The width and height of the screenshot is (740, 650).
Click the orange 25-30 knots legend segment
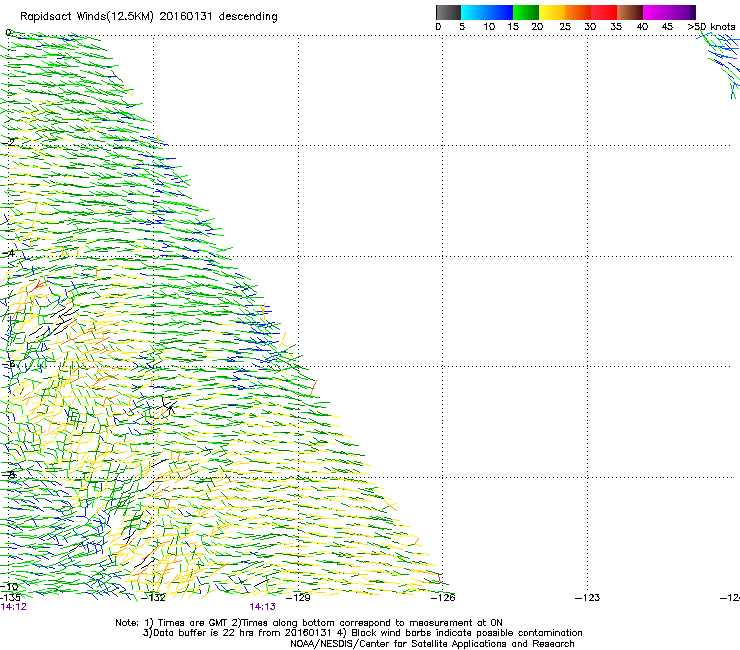(x=578, y=12)
